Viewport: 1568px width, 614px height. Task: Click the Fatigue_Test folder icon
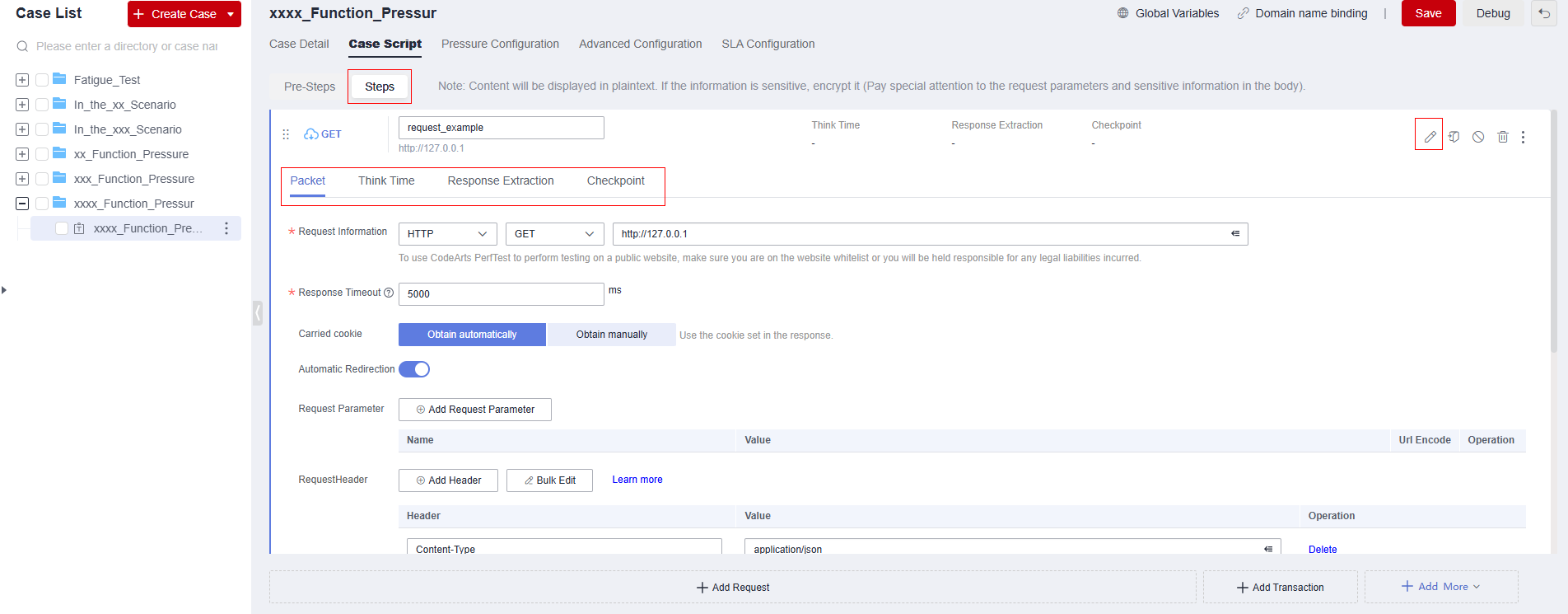coord(59,79)
